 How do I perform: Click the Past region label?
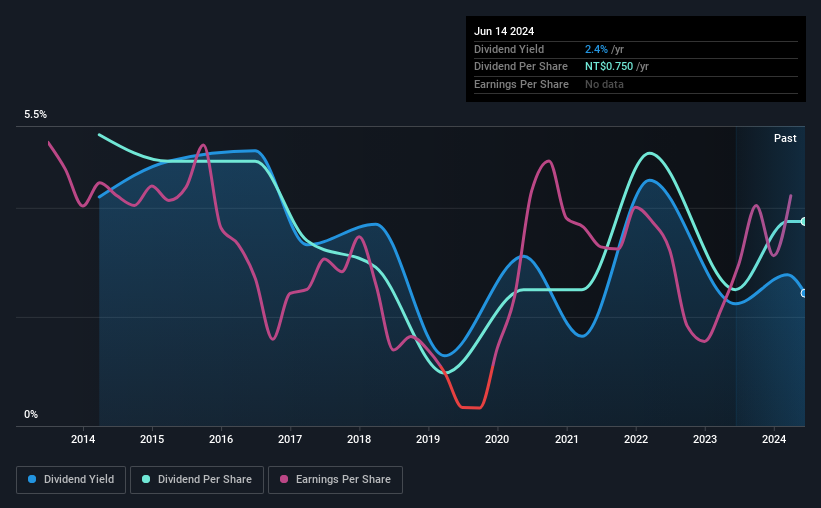785,138
